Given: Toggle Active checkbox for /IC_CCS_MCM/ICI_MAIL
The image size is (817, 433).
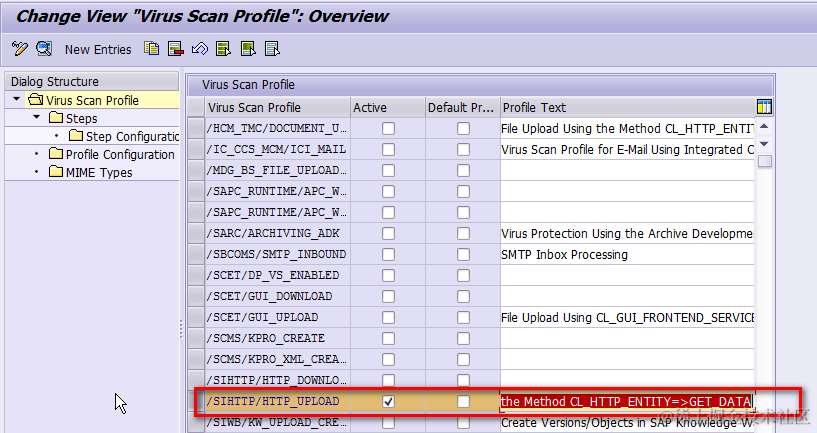Looking at the screenshot, I should tap(388, 150).
